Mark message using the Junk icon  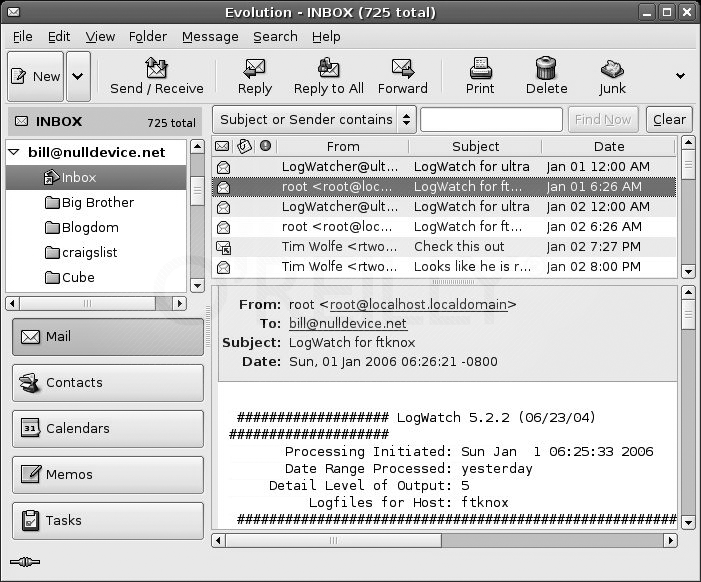pyautogui.click(x=612, y=69)
